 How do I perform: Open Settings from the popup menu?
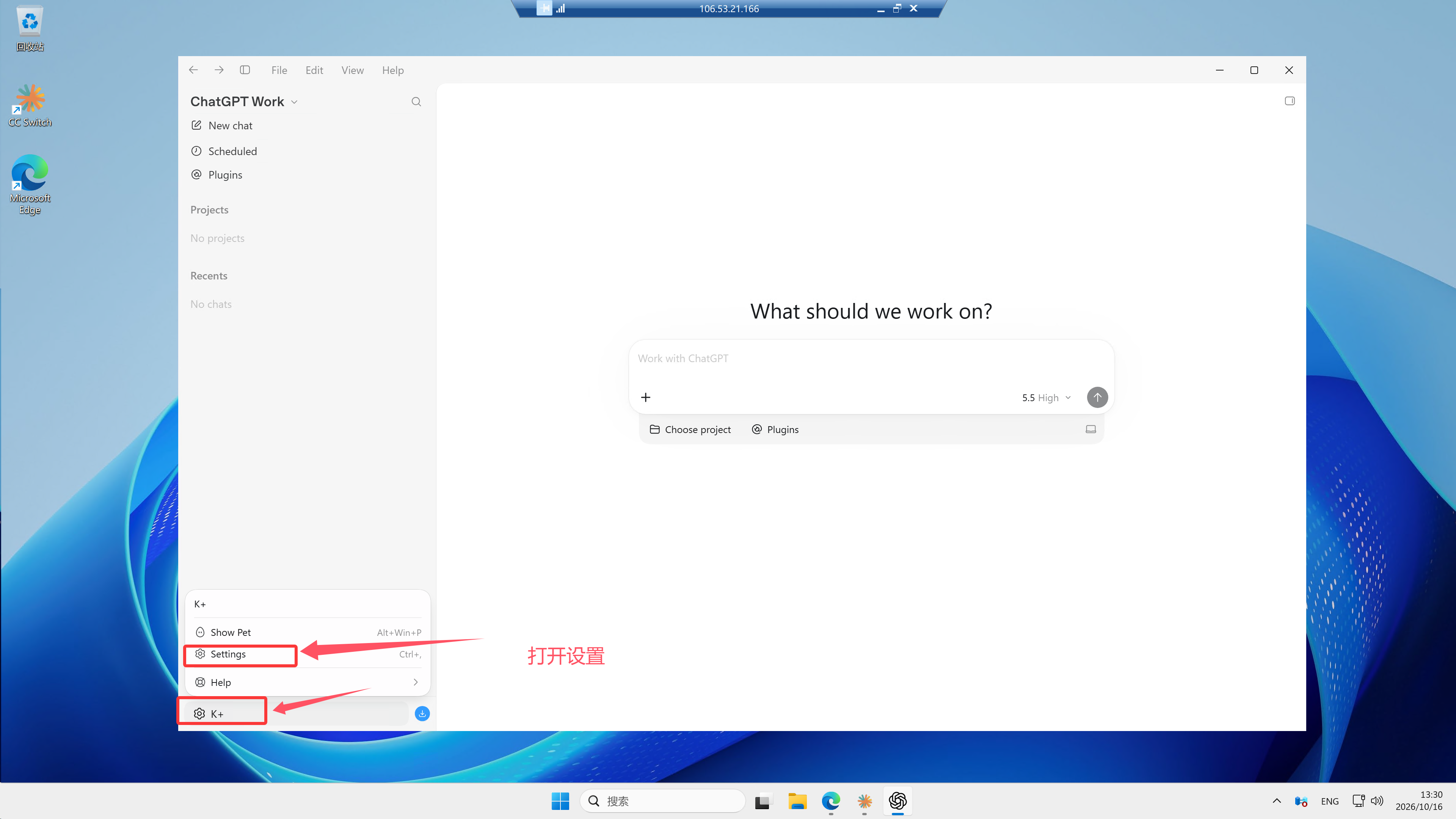click(308, 654)
